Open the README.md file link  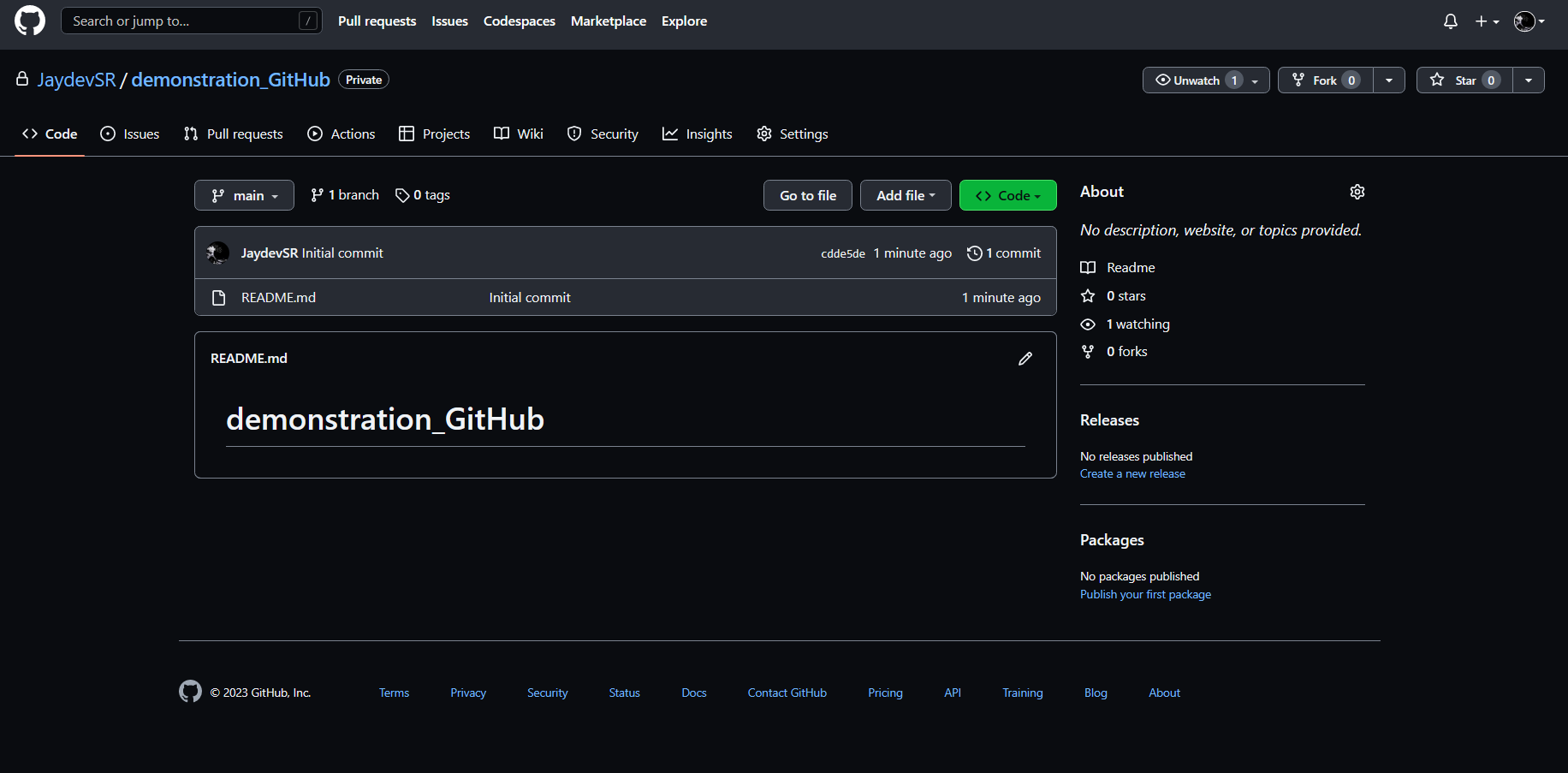pos(278,298)
